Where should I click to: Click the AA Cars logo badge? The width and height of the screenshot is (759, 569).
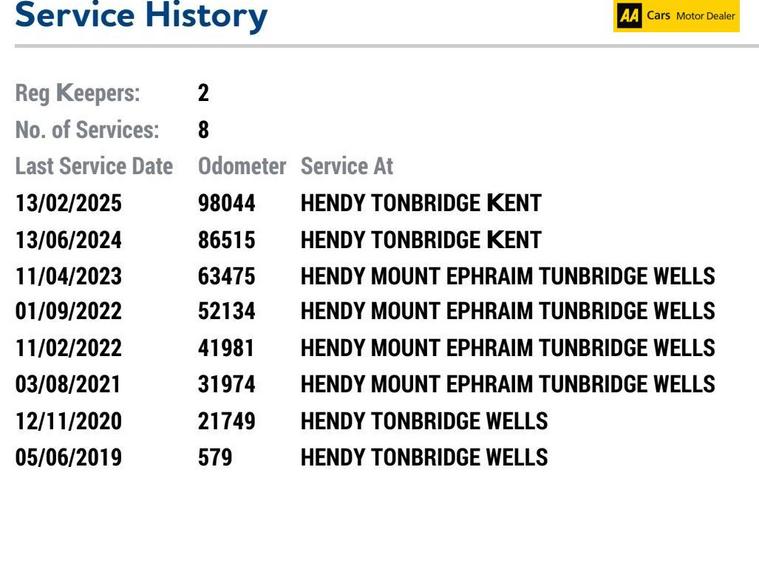tap(676, 15)
